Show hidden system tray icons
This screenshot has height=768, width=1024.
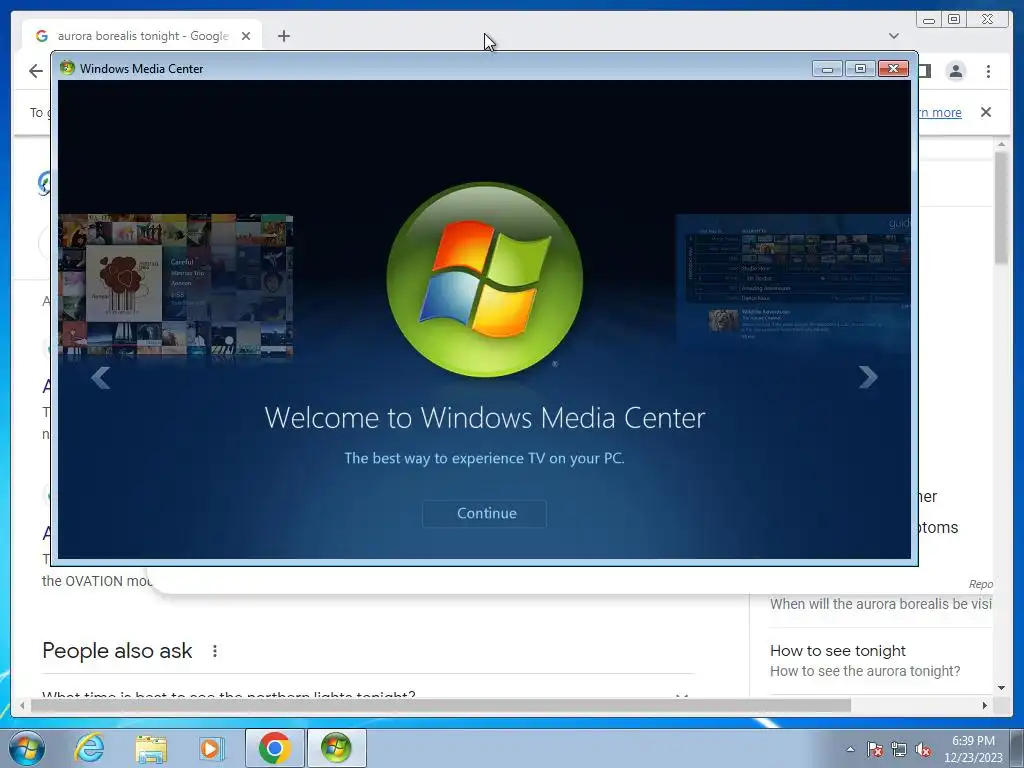850,749
